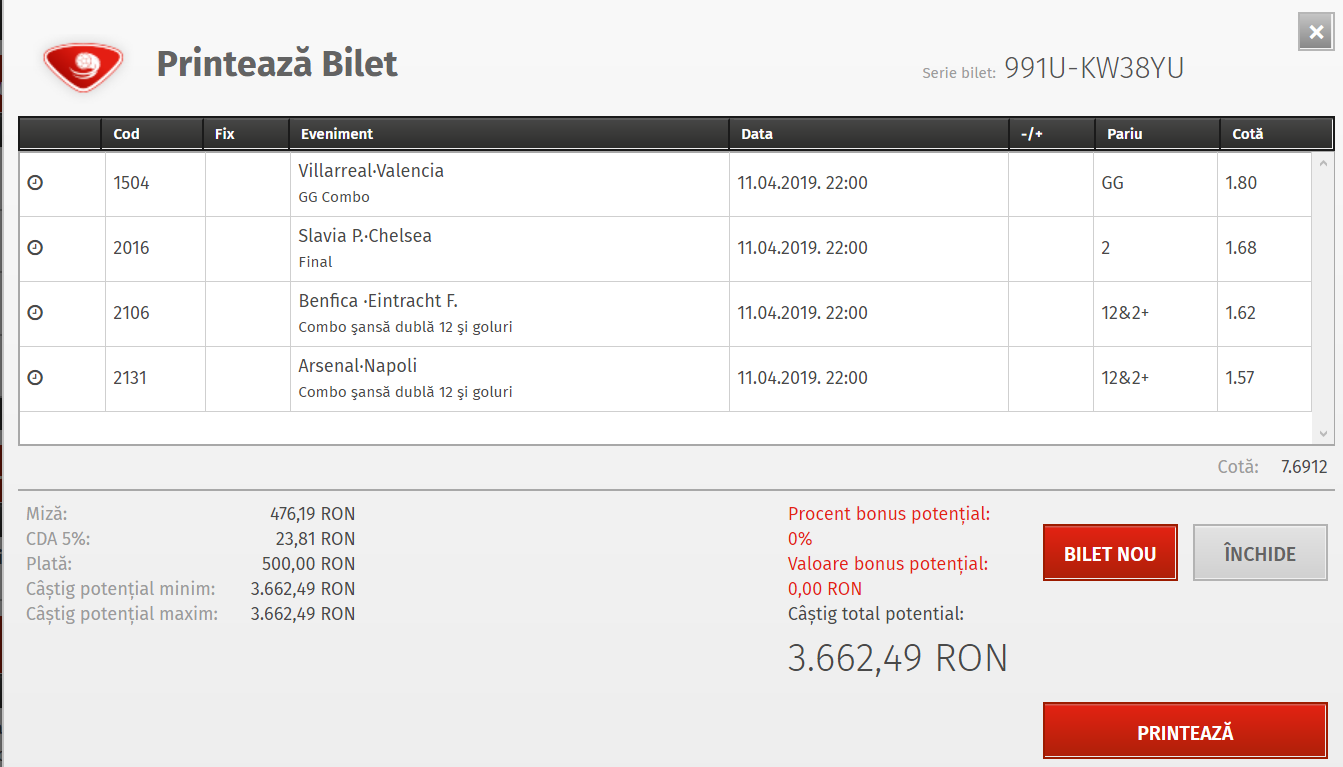Click the Final market label
The height and width of the screenshot is (767, 1343).
[315, 262]
